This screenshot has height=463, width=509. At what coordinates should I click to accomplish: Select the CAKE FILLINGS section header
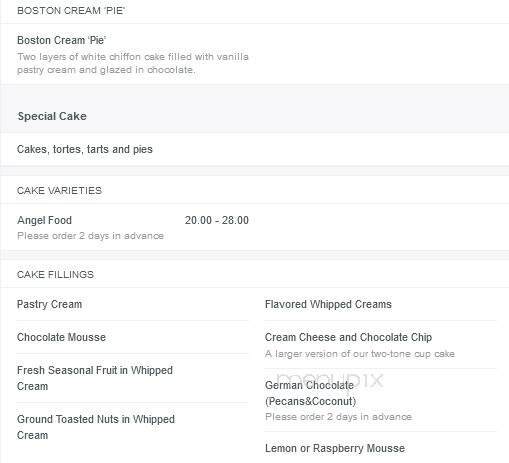point(55,274)
